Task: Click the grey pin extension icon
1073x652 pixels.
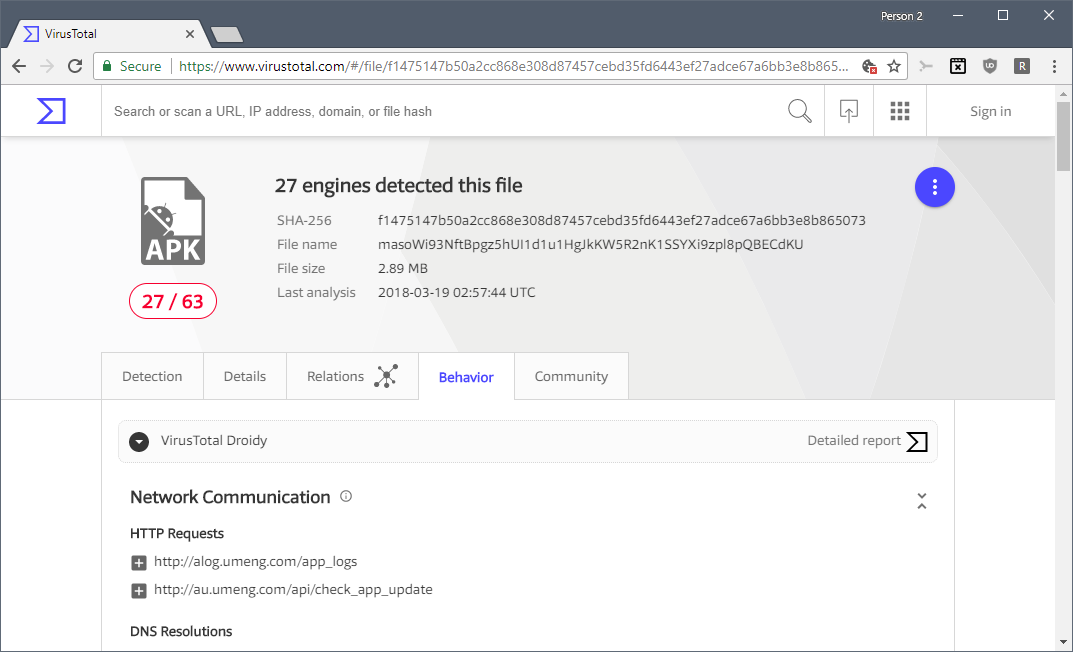Action: coord(926,66)
